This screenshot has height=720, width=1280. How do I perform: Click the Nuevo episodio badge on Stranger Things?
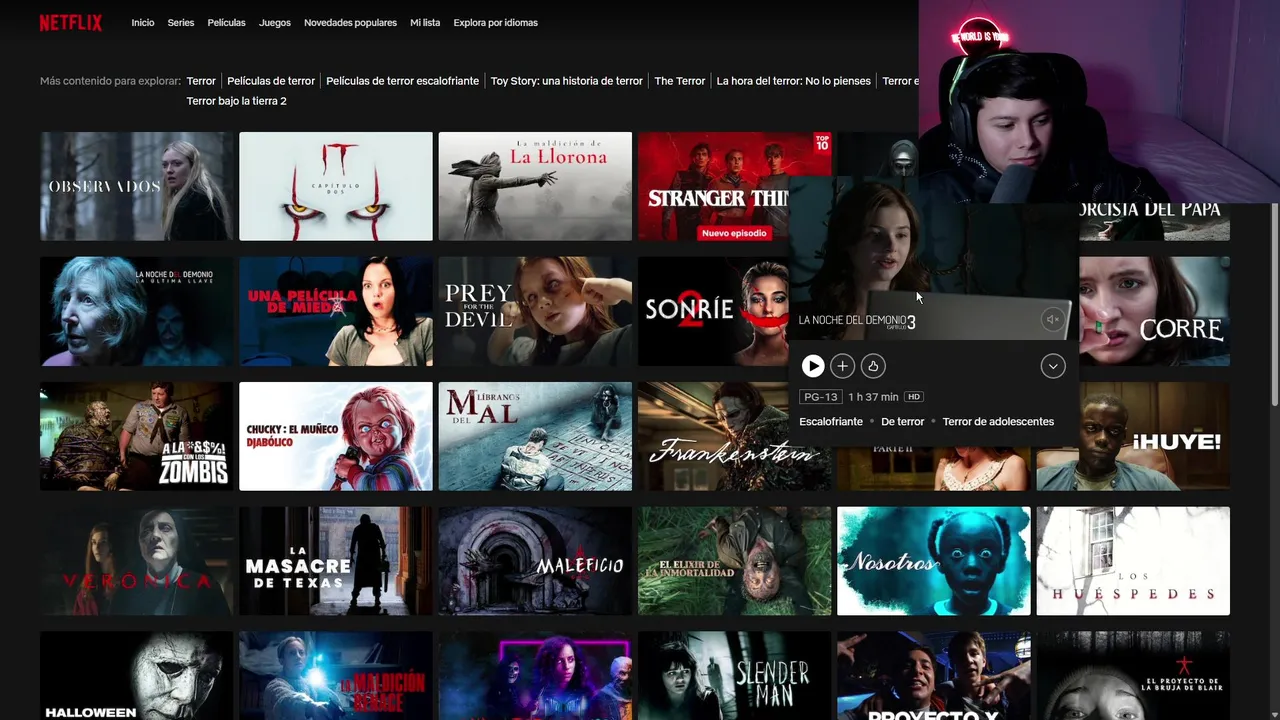click(x=734, y=233)
